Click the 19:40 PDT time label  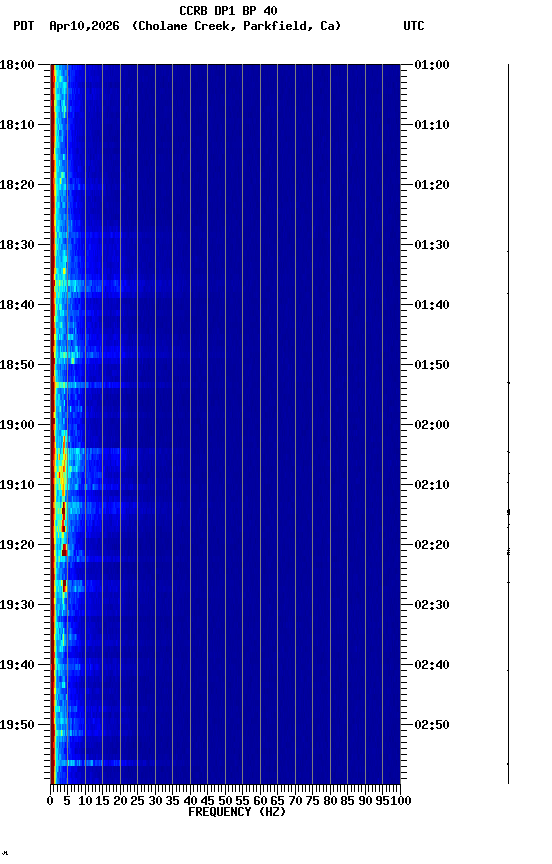(x=17, y=665)
